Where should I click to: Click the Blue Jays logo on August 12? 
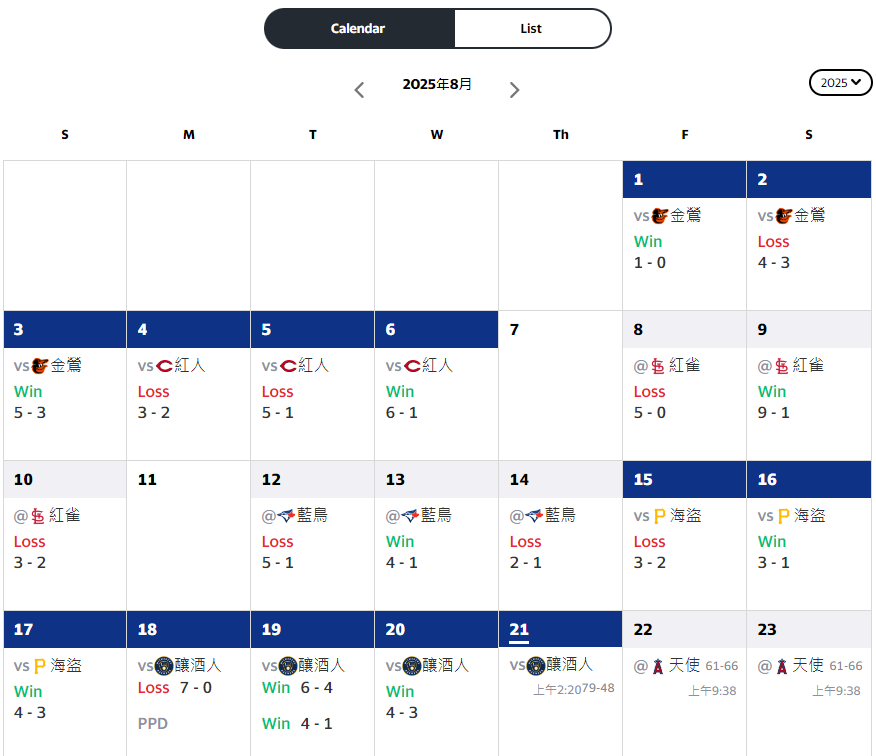pos(286,516)
